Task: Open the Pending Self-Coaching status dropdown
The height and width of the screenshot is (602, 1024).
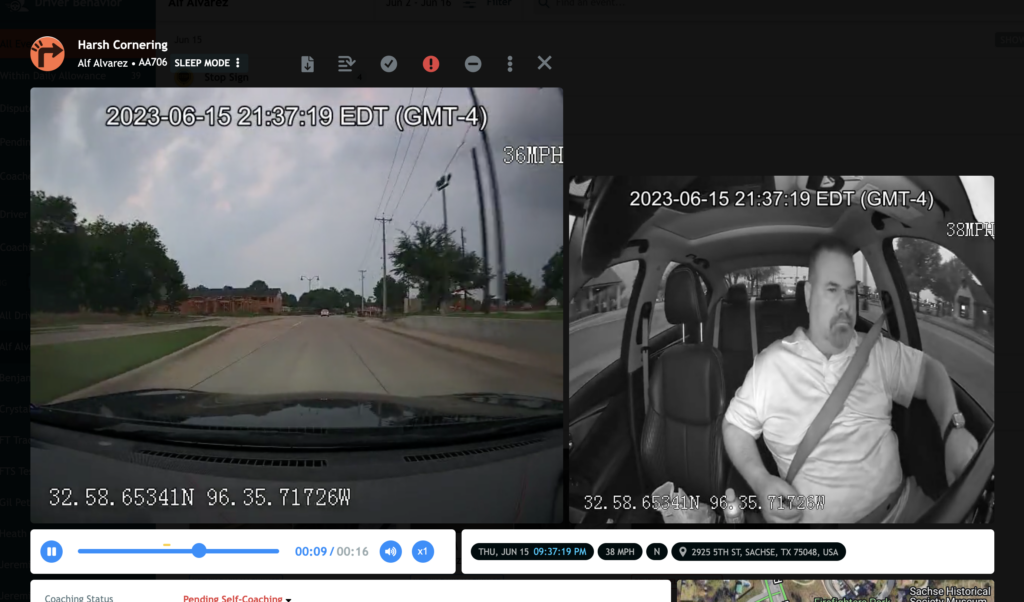Action: click(x=236, y=597)
